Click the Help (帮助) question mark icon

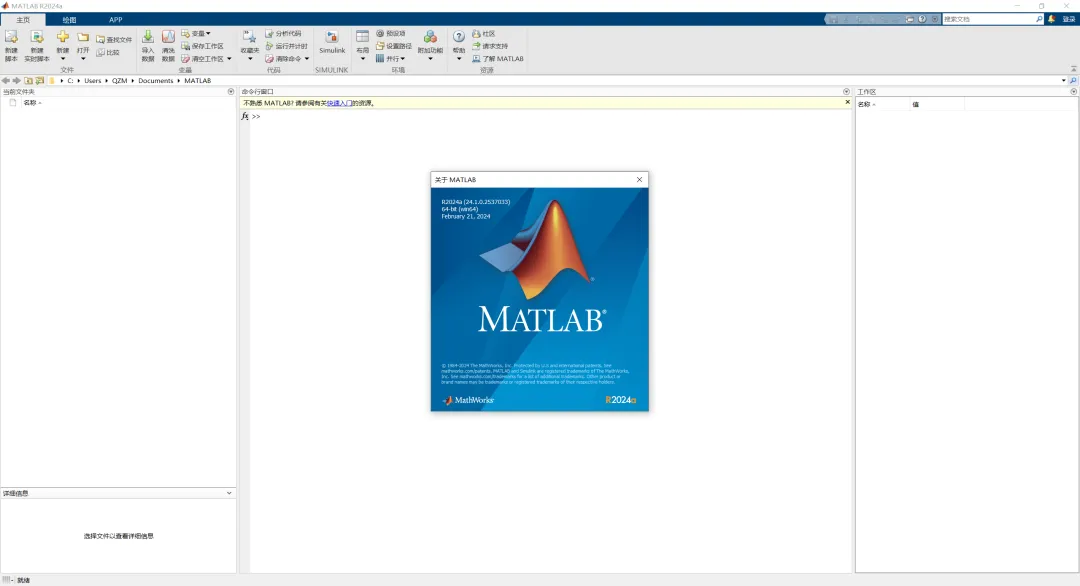click(x=459, y=37)
